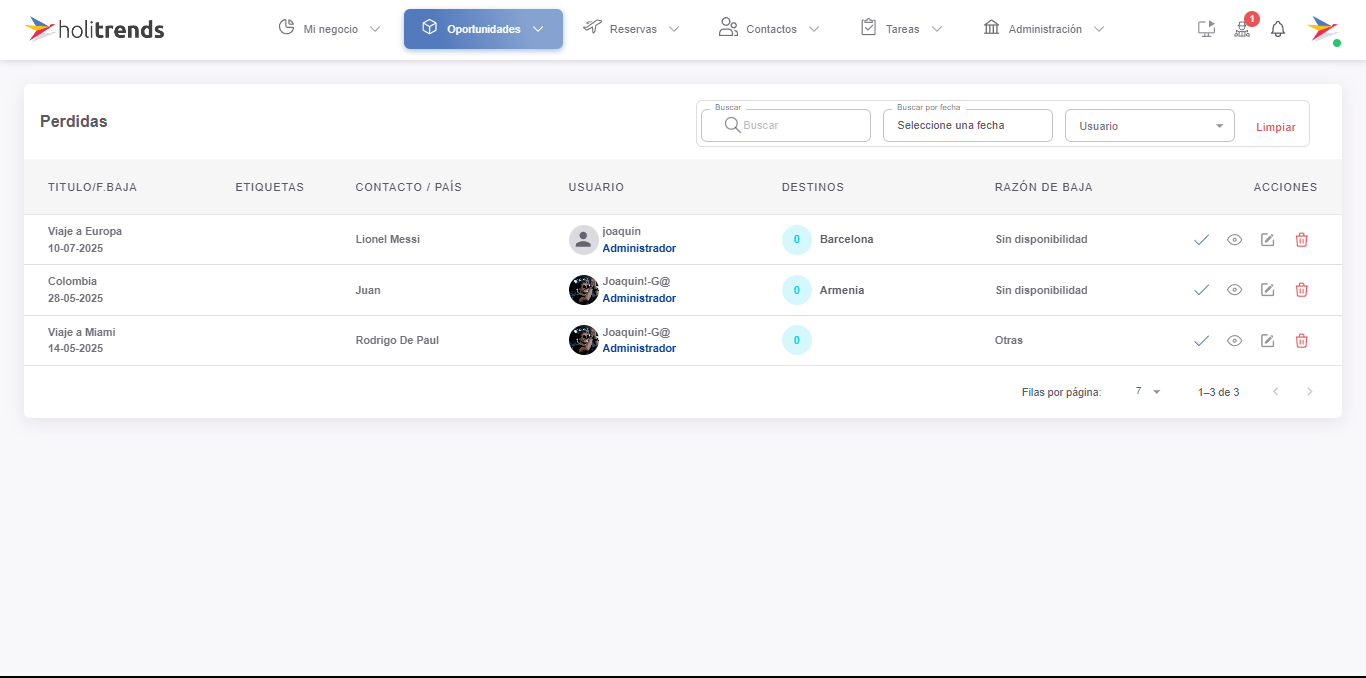Open the rows per page dropdown

tap(1148, 392)
